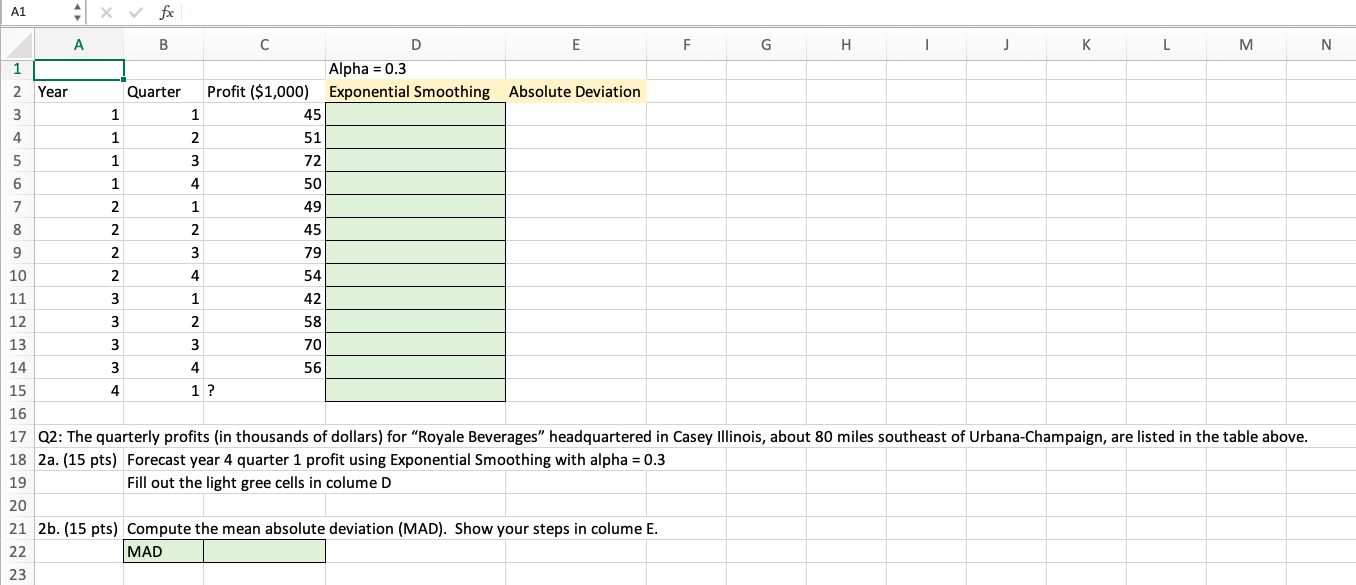The width and height of the screenshot is (1356, 585).
Task: Select column H header
Action: point(845,46)
